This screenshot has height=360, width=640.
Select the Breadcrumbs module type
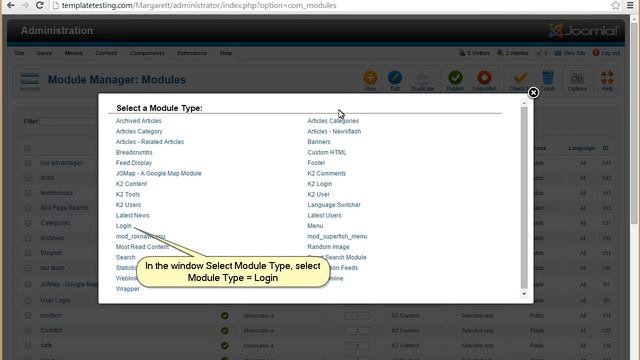(134, 152)
